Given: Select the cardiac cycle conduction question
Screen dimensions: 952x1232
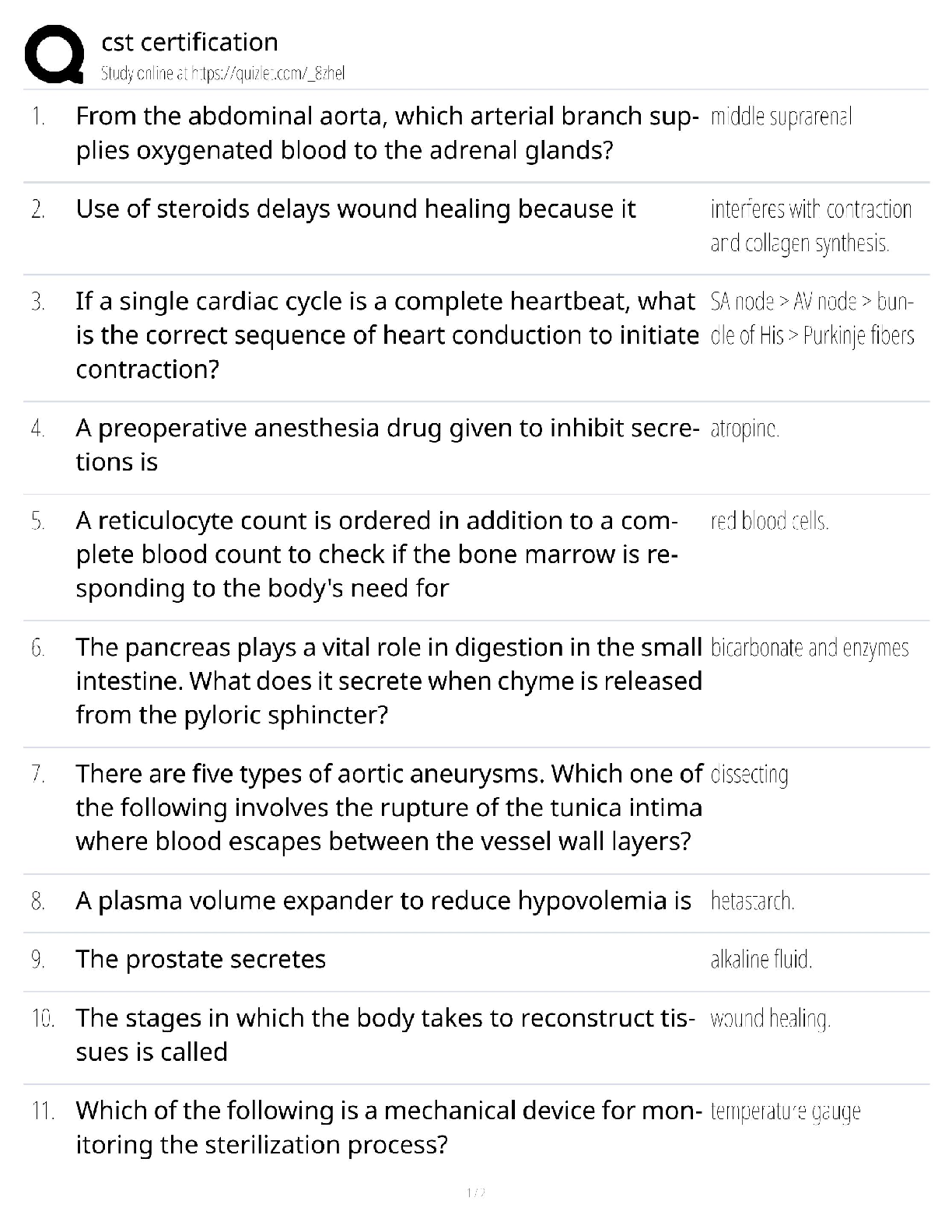Looking at the screenshot, I should pyautogui.click(x=387, y=334).
